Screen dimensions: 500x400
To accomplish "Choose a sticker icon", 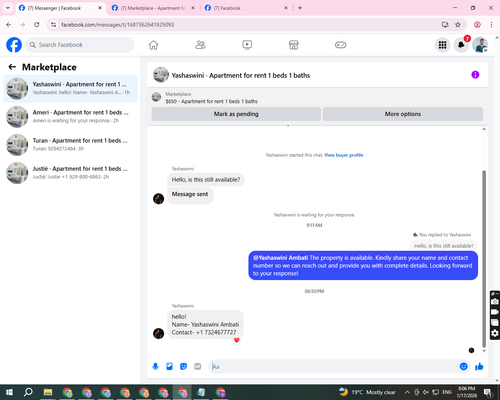I will click(183, 367).
